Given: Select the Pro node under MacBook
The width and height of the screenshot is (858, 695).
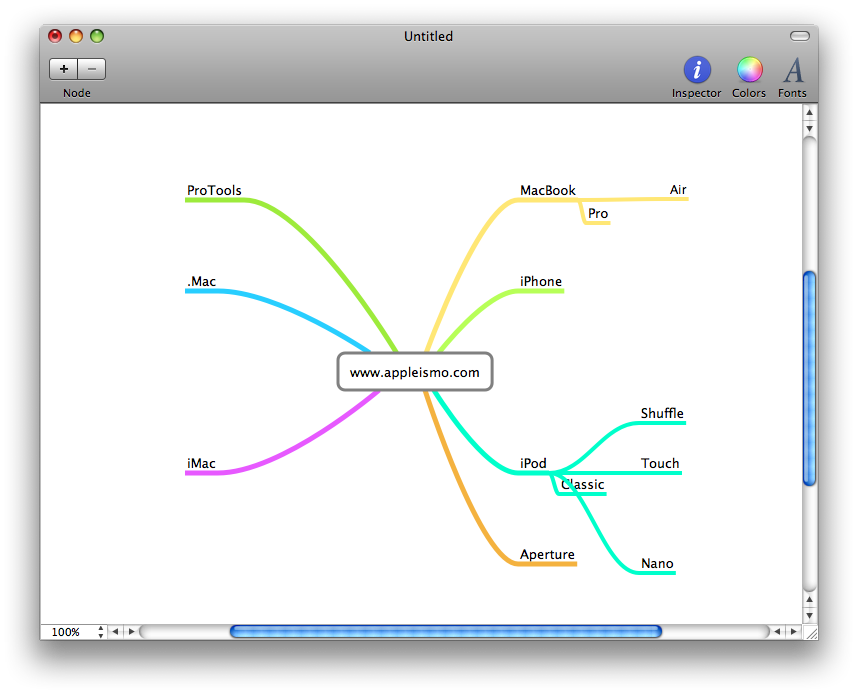Looking at the screenshot, I should [x=598, y=213].
